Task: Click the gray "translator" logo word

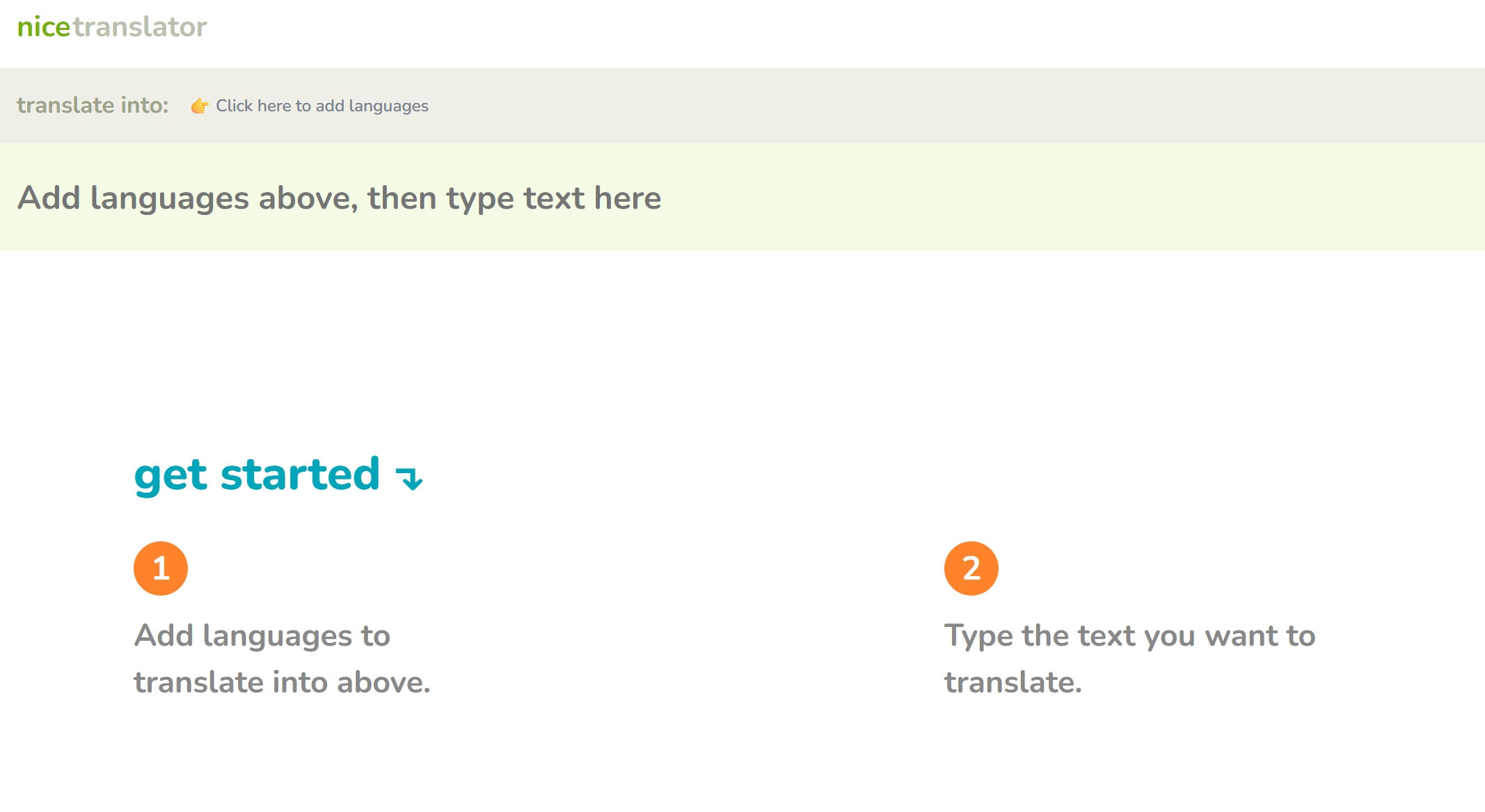Action: pos(140,27)
